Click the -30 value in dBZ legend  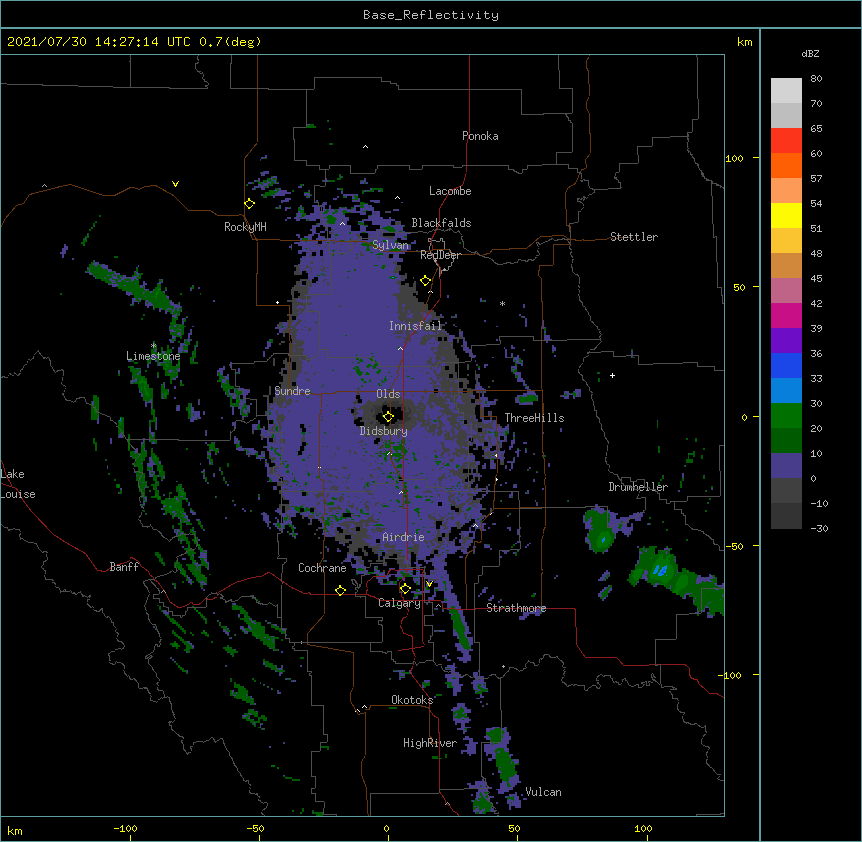tap(819, 528)
